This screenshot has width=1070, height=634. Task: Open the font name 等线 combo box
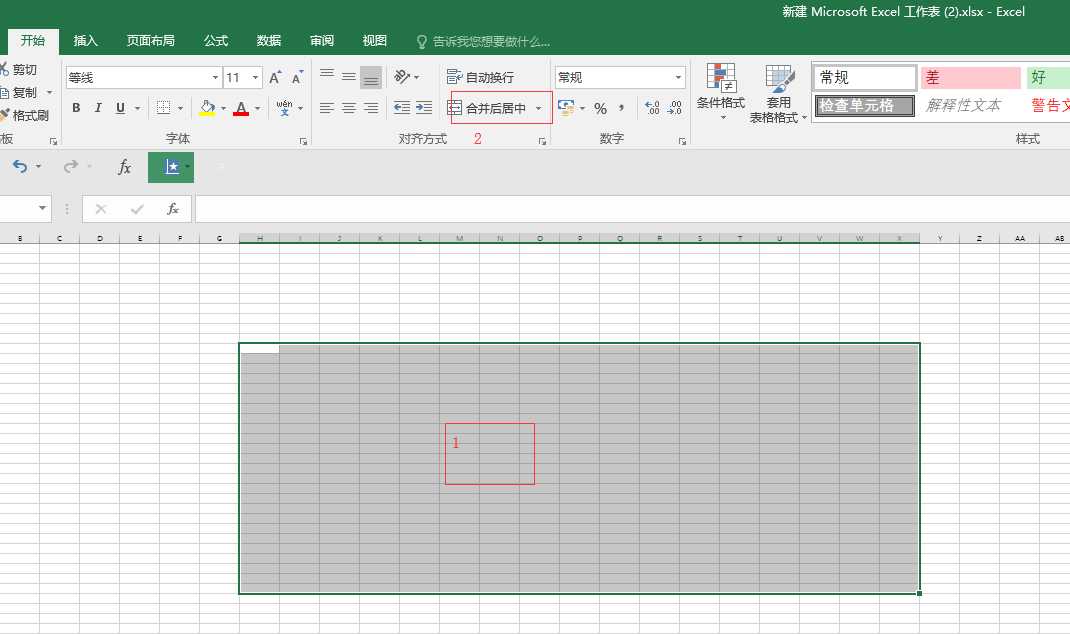[143, 77]
